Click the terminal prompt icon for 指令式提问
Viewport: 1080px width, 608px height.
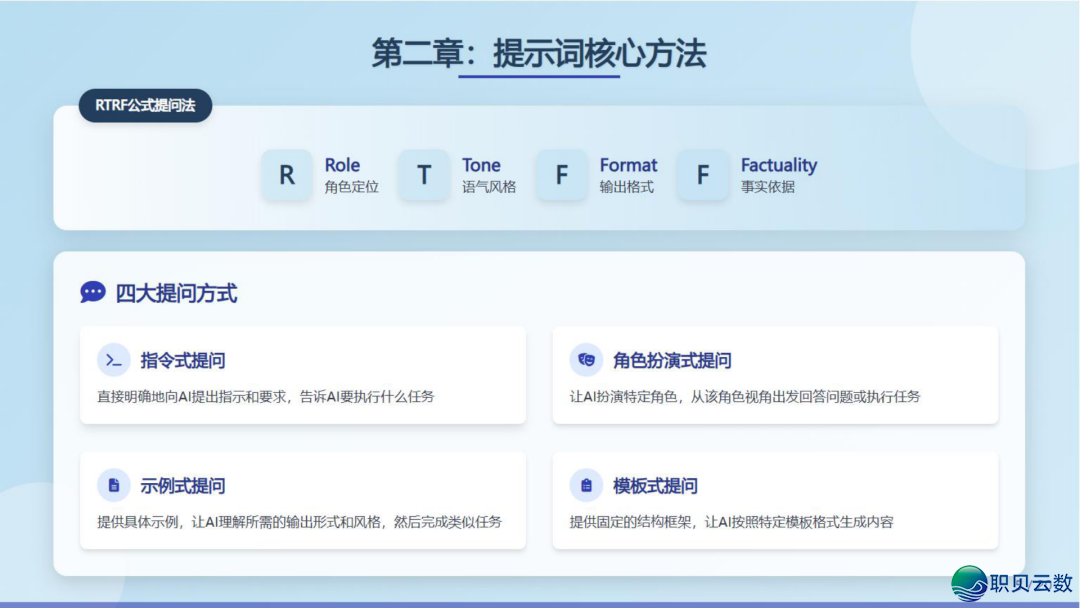click(114, 360)
